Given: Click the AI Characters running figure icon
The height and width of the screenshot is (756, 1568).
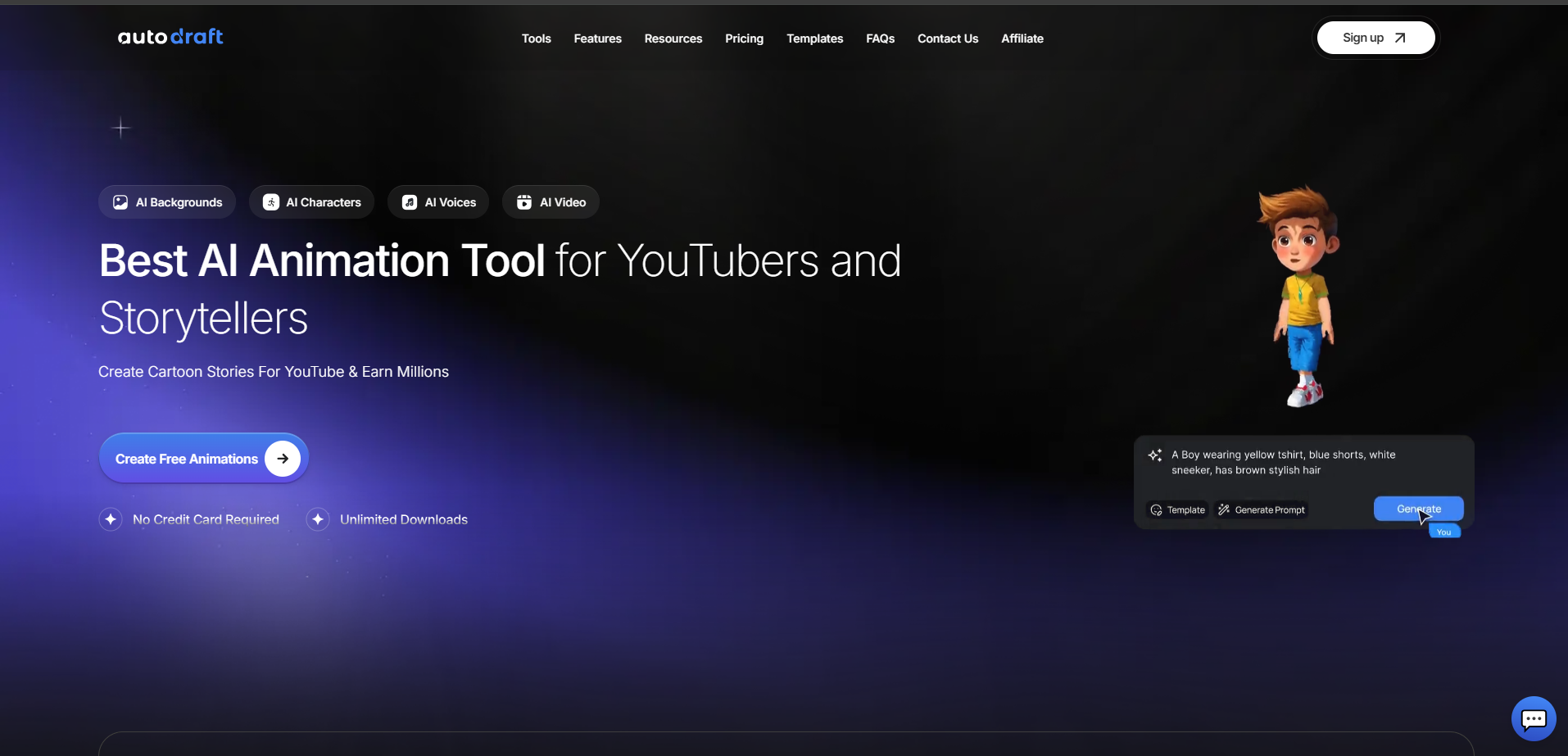Looking at the screenshot, I should pyautogui.click(x=270, y=202).
